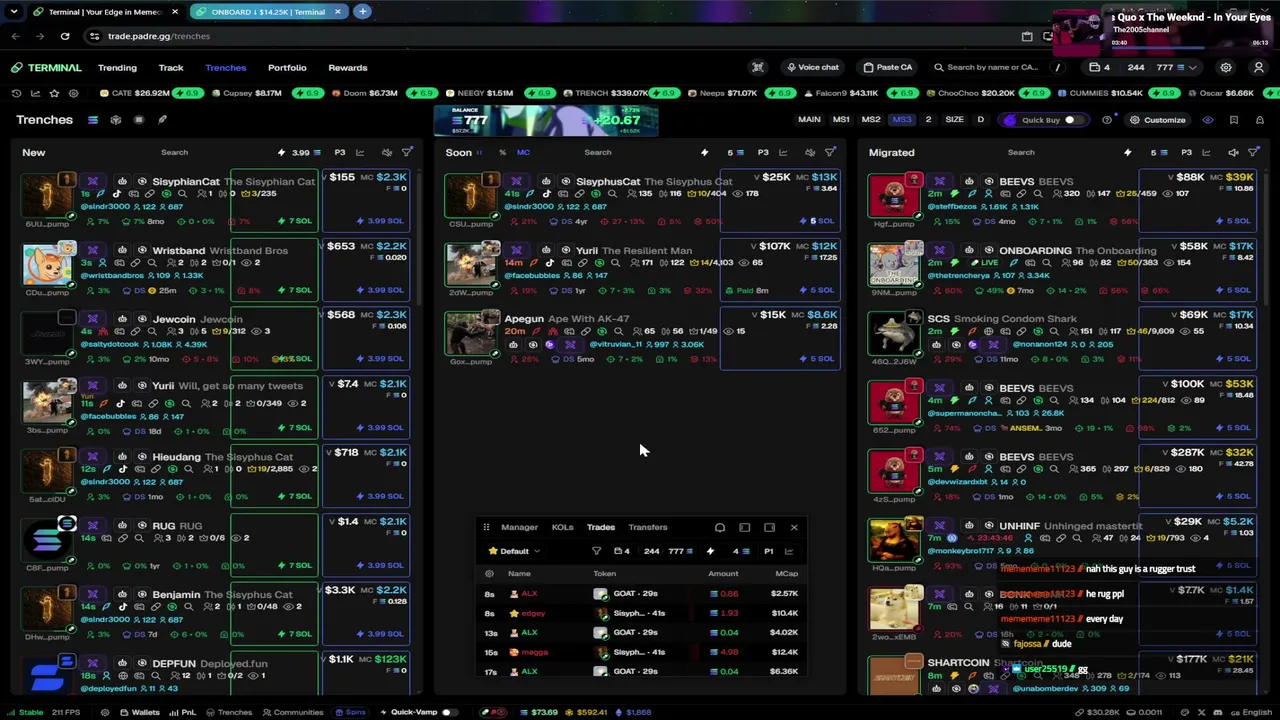Toggle the MC option in the Soon header
The image size is (1280, 720).
click(523, 153)
